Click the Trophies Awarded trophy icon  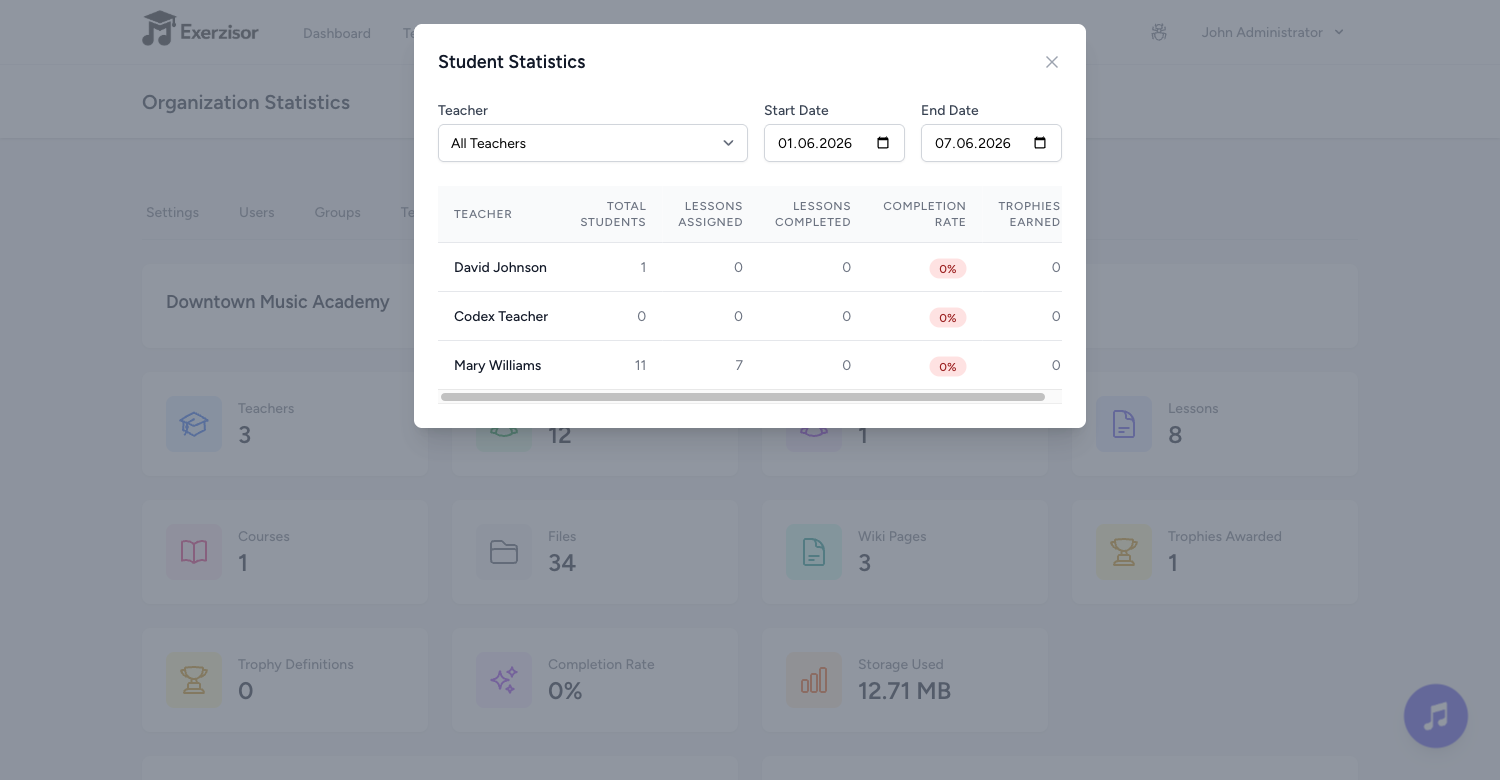(x=1124, y=552)
